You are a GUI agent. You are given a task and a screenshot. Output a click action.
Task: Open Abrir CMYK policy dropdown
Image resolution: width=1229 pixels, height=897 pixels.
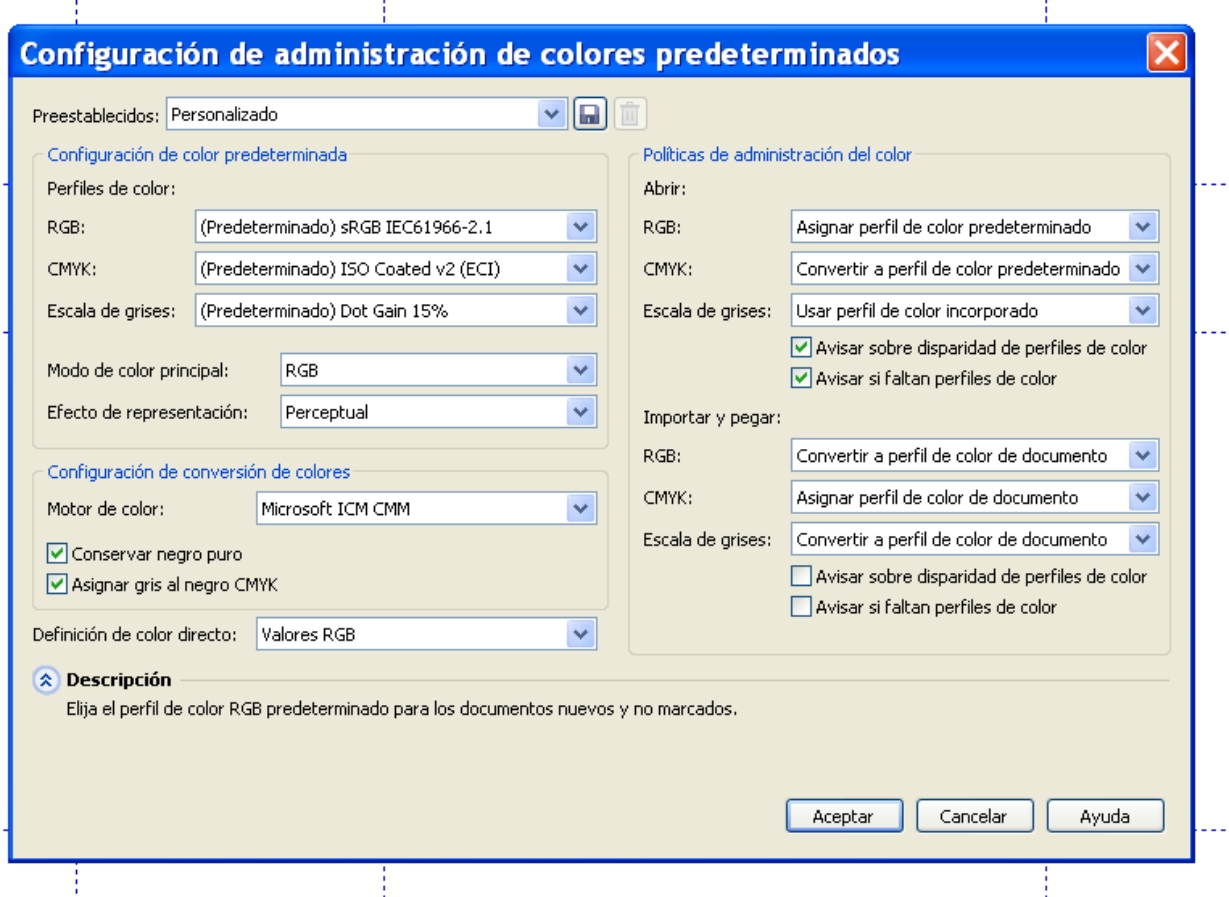click(975, 269)
